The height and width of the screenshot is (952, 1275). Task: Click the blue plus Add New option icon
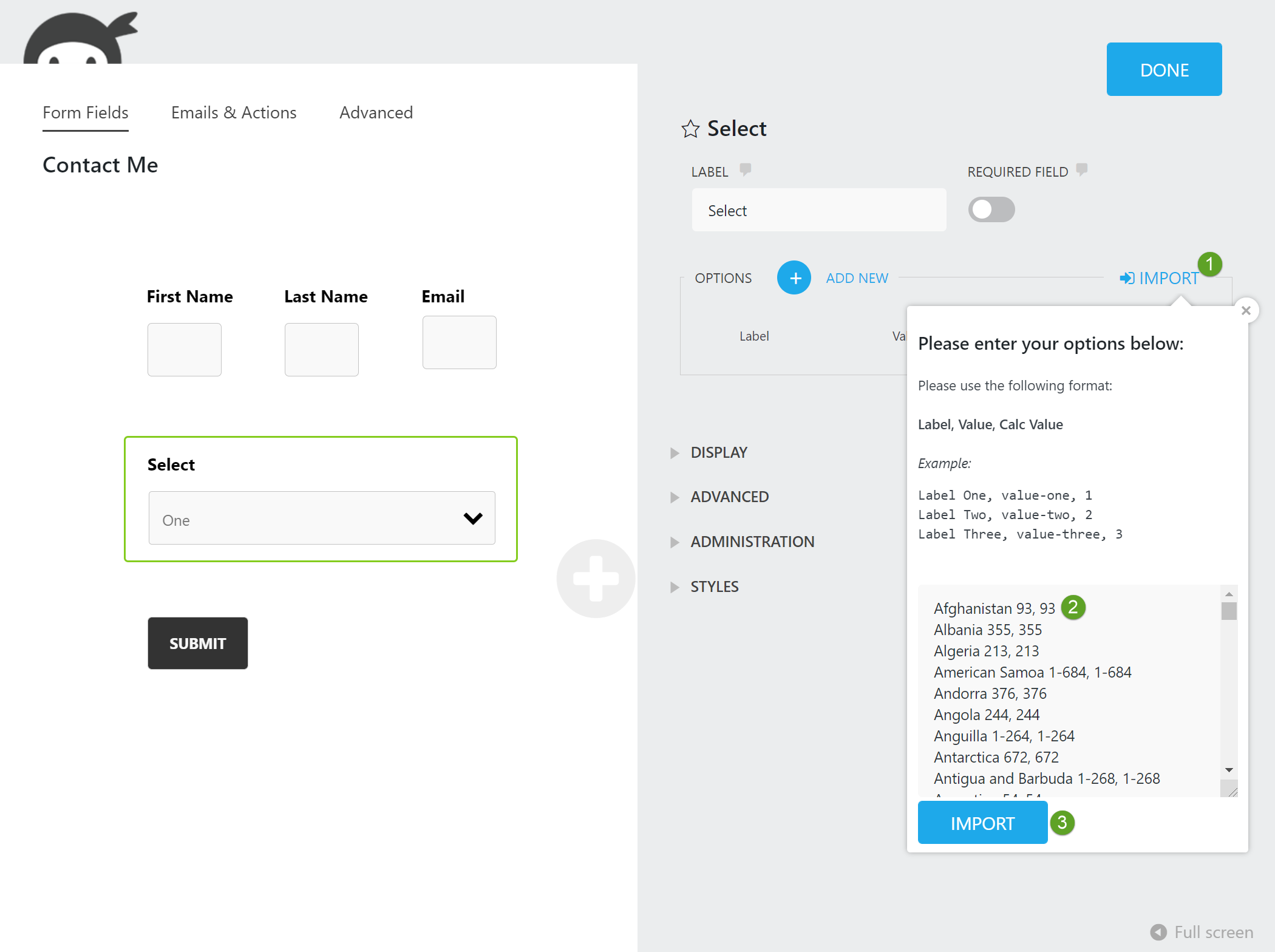[794, 277]
